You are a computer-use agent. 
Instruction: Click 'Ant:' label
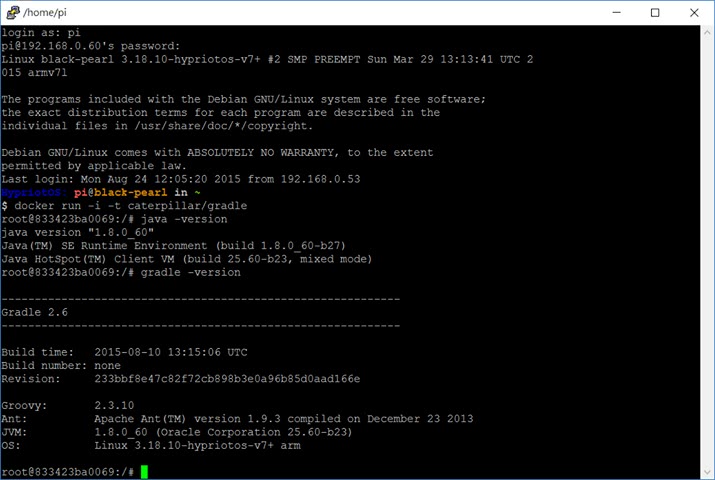[14, 418]
